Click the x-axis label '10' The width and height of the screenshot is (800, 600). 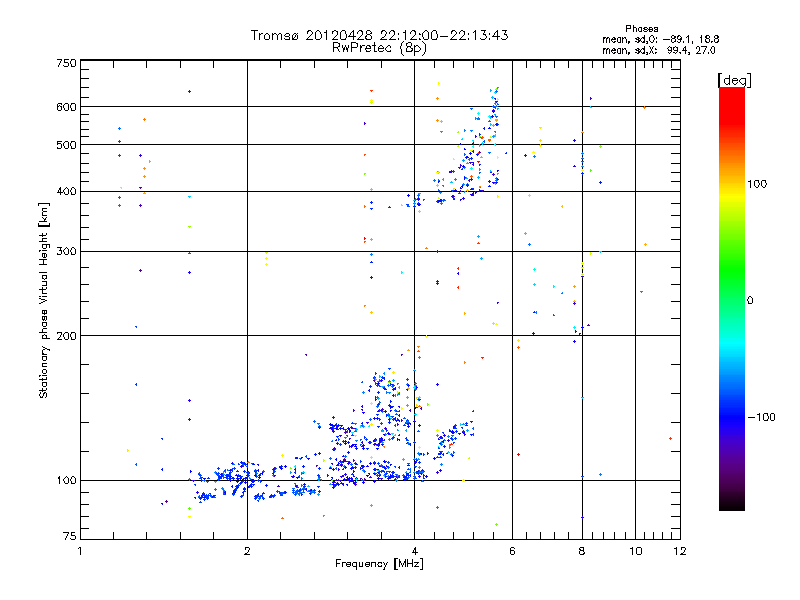(x=636, y=551)
